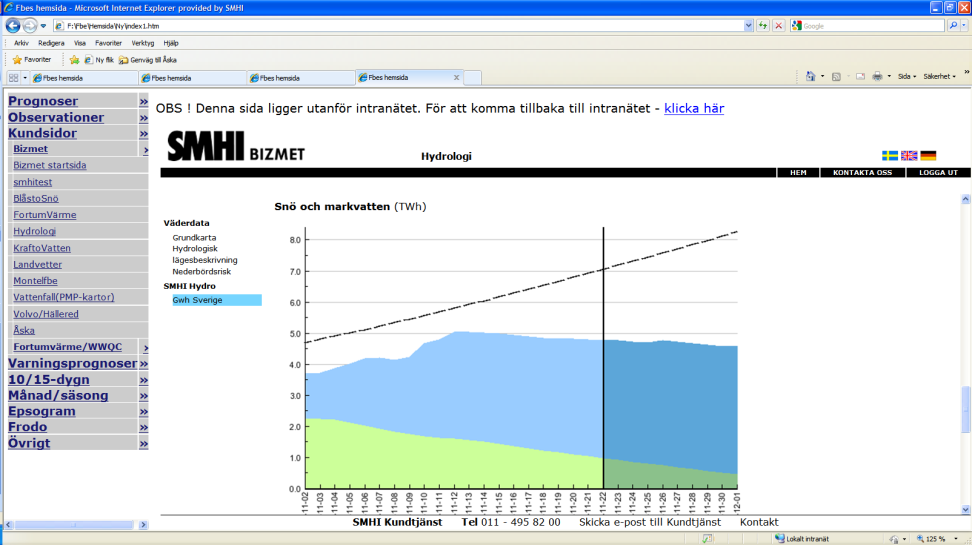Follow the klicka här link
Screen dimensions: 972x545
694,108
